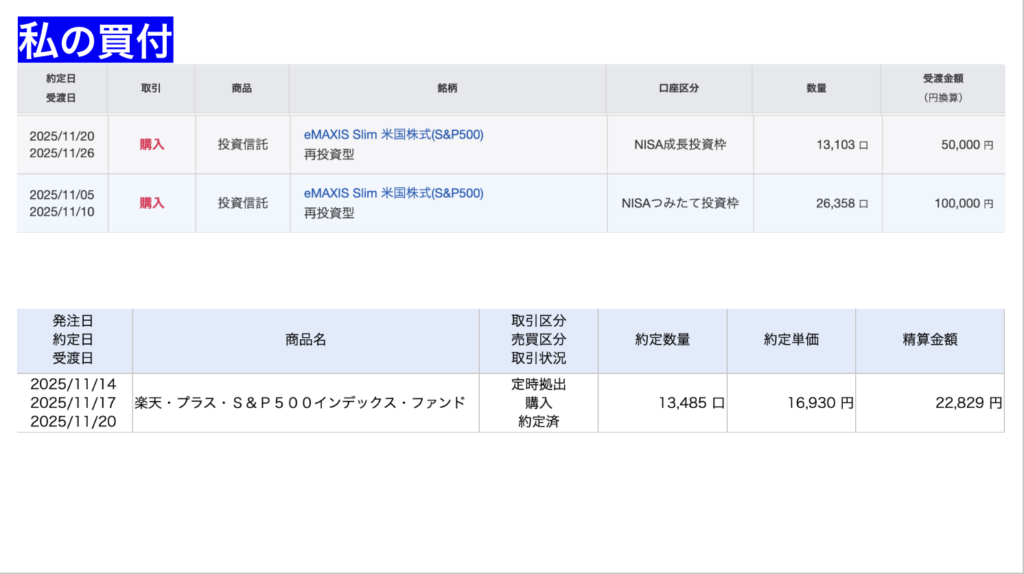The image size is (1024, 574).
Task: Click the 精算金額 column header
Action: pyautogui.click(x=930, y=340)
